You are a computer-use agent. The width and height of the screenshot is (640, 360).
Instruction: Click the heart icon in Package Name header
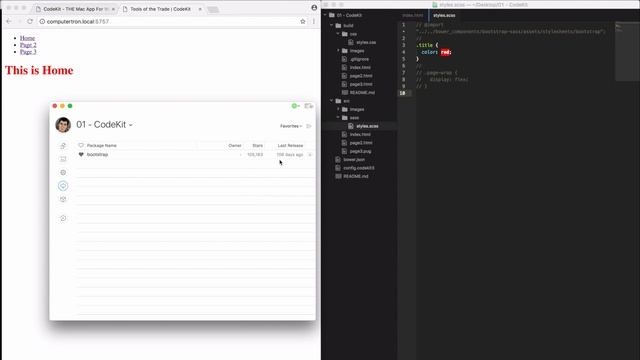pos(81,145)
